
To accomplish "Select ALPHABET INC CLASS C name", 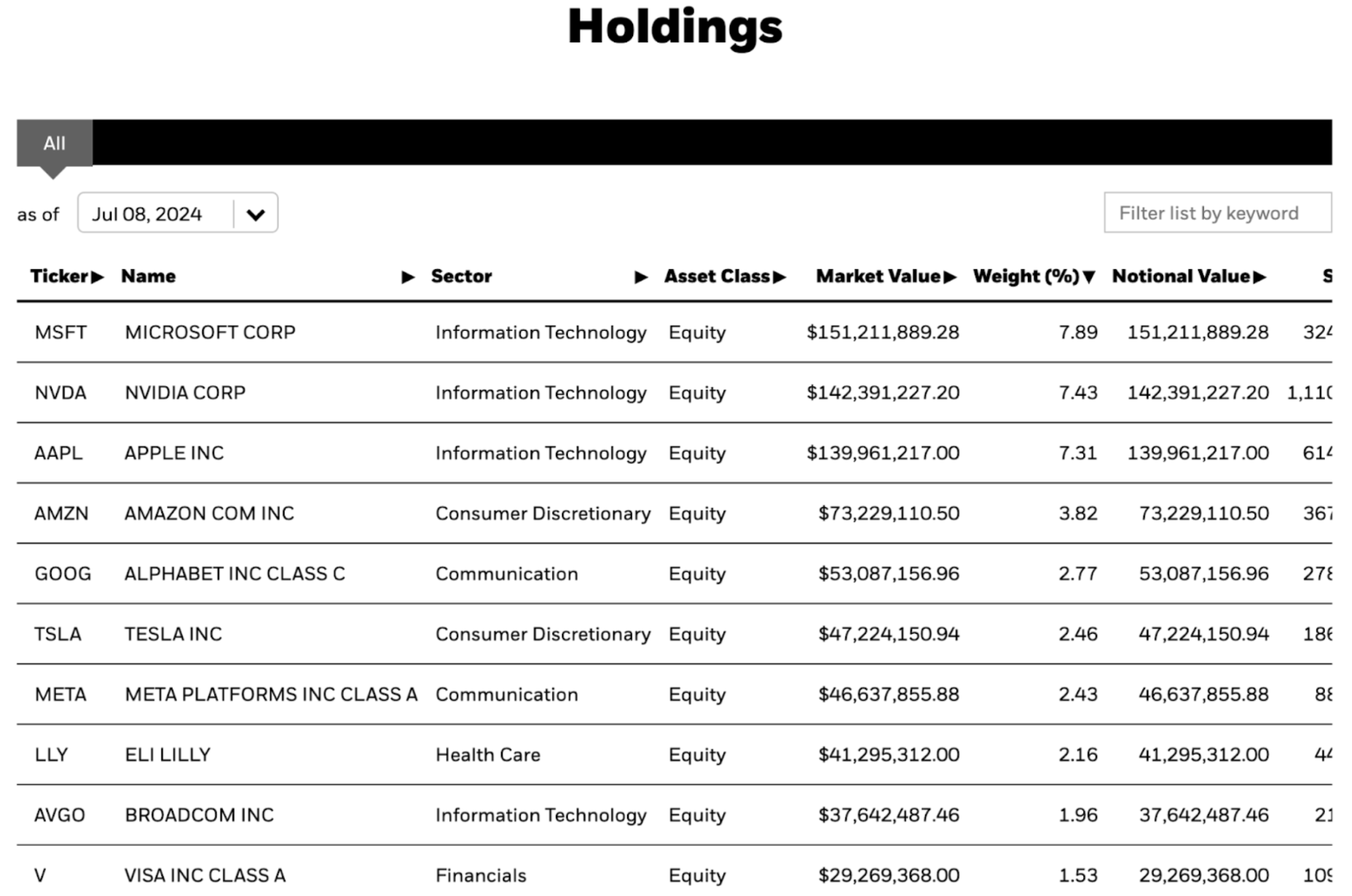I will click(x=235, y=575).
